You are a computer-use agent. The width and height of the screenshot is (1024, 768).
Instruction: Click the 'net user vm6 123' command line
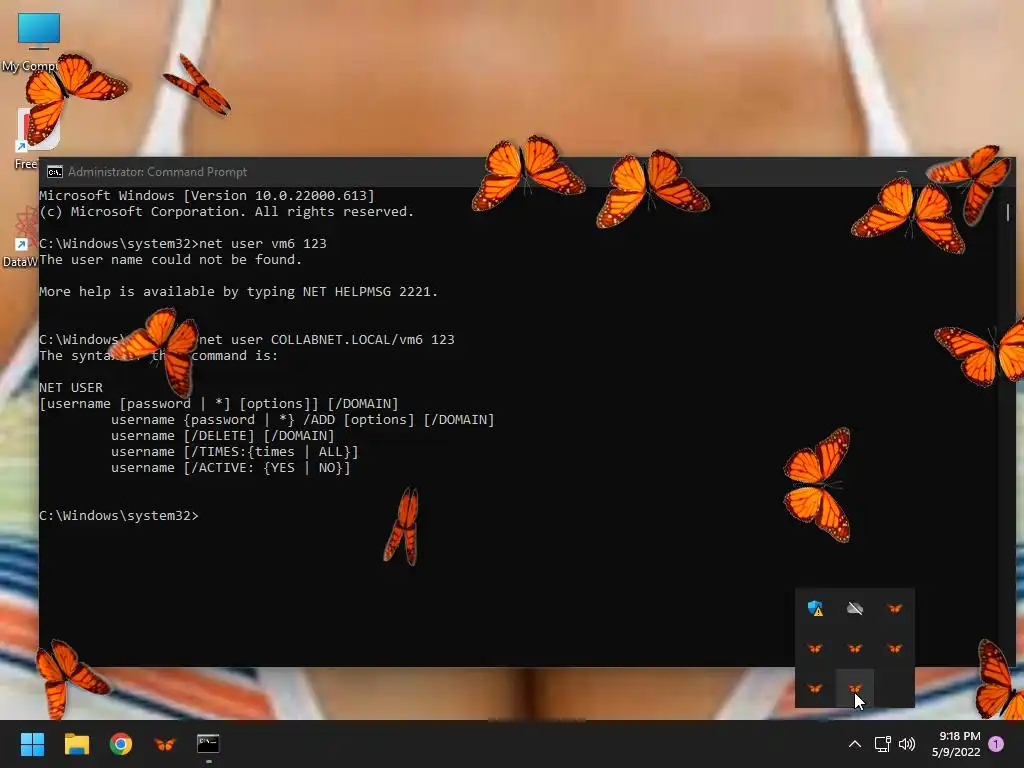coord(183,244)
